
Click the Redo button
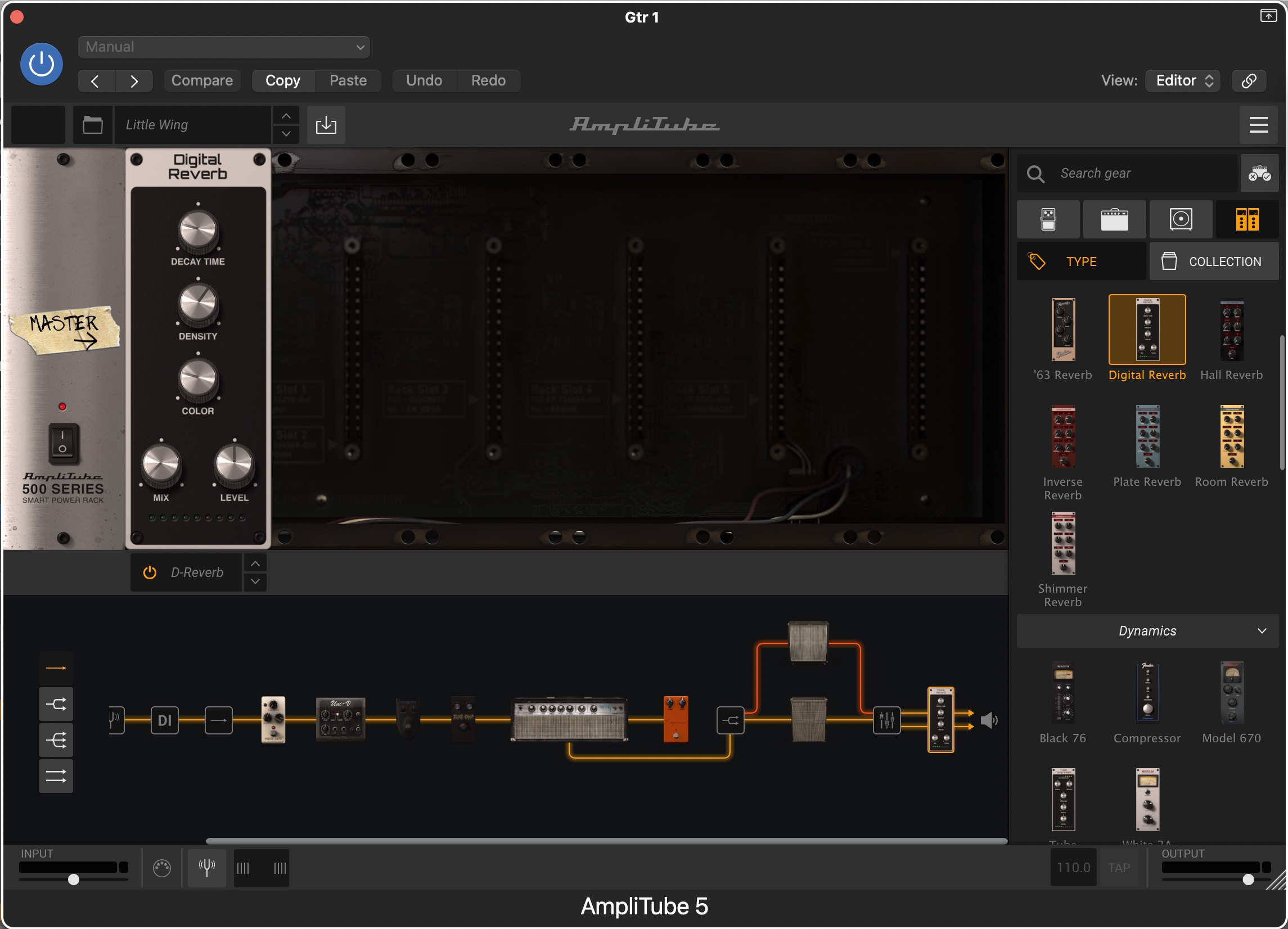[x=488, y=80]
